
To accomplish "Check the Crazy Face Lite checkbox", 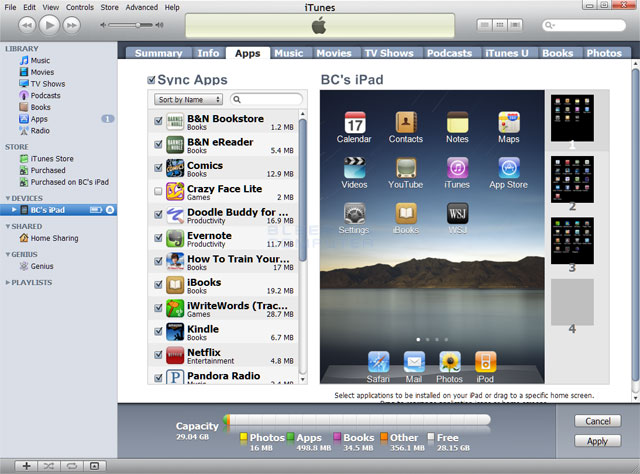I will (x=158, y=191).
